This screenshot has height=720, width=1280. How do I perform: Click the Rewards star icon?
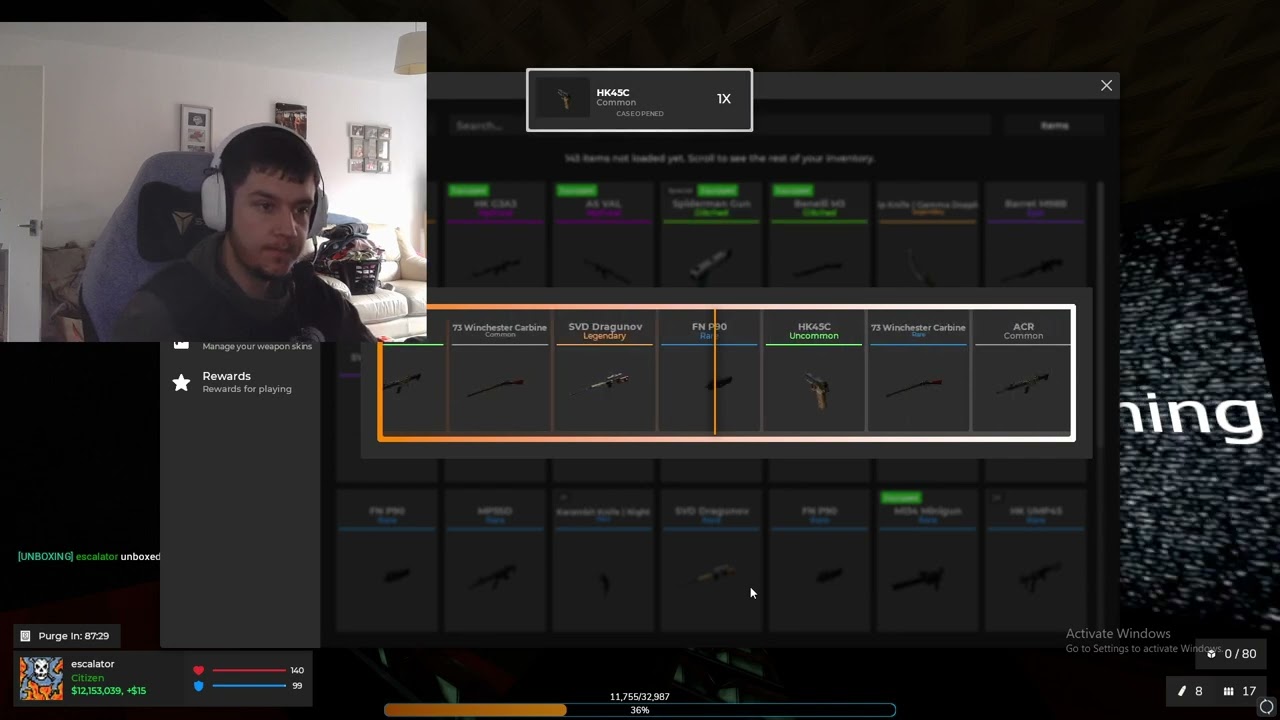tap(181, 382)
